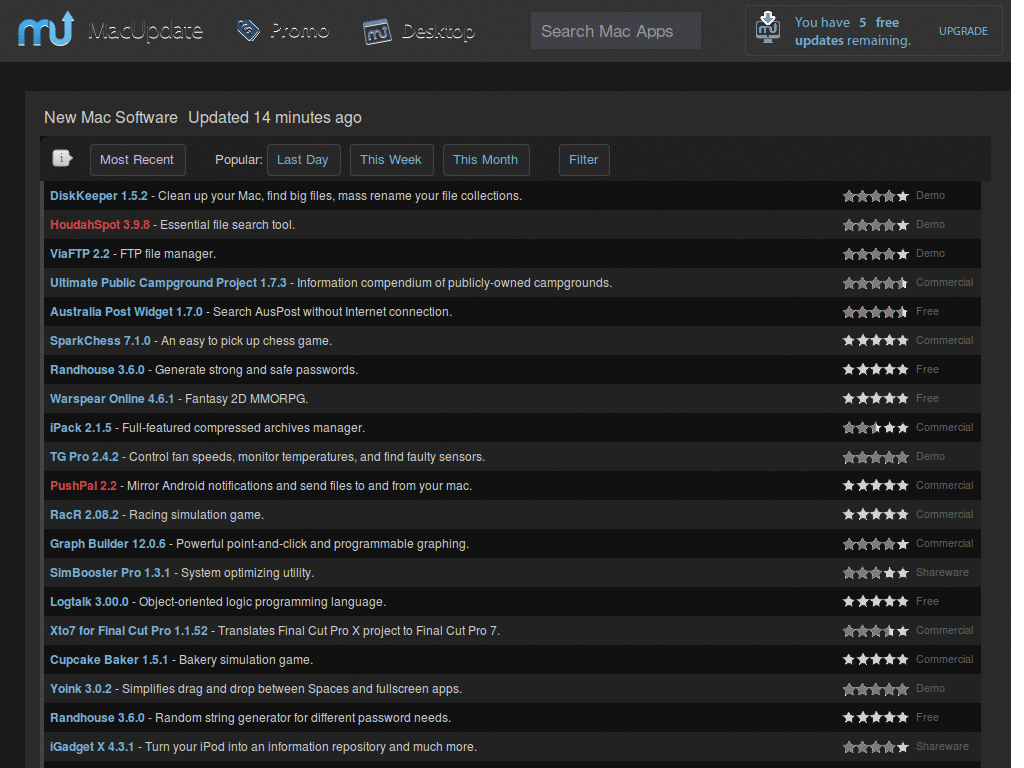This screenshot has width=1024, height=768.
Task: Open Randhouse 'Generate strong and safe passwords' link
Action: pos(97,370)
